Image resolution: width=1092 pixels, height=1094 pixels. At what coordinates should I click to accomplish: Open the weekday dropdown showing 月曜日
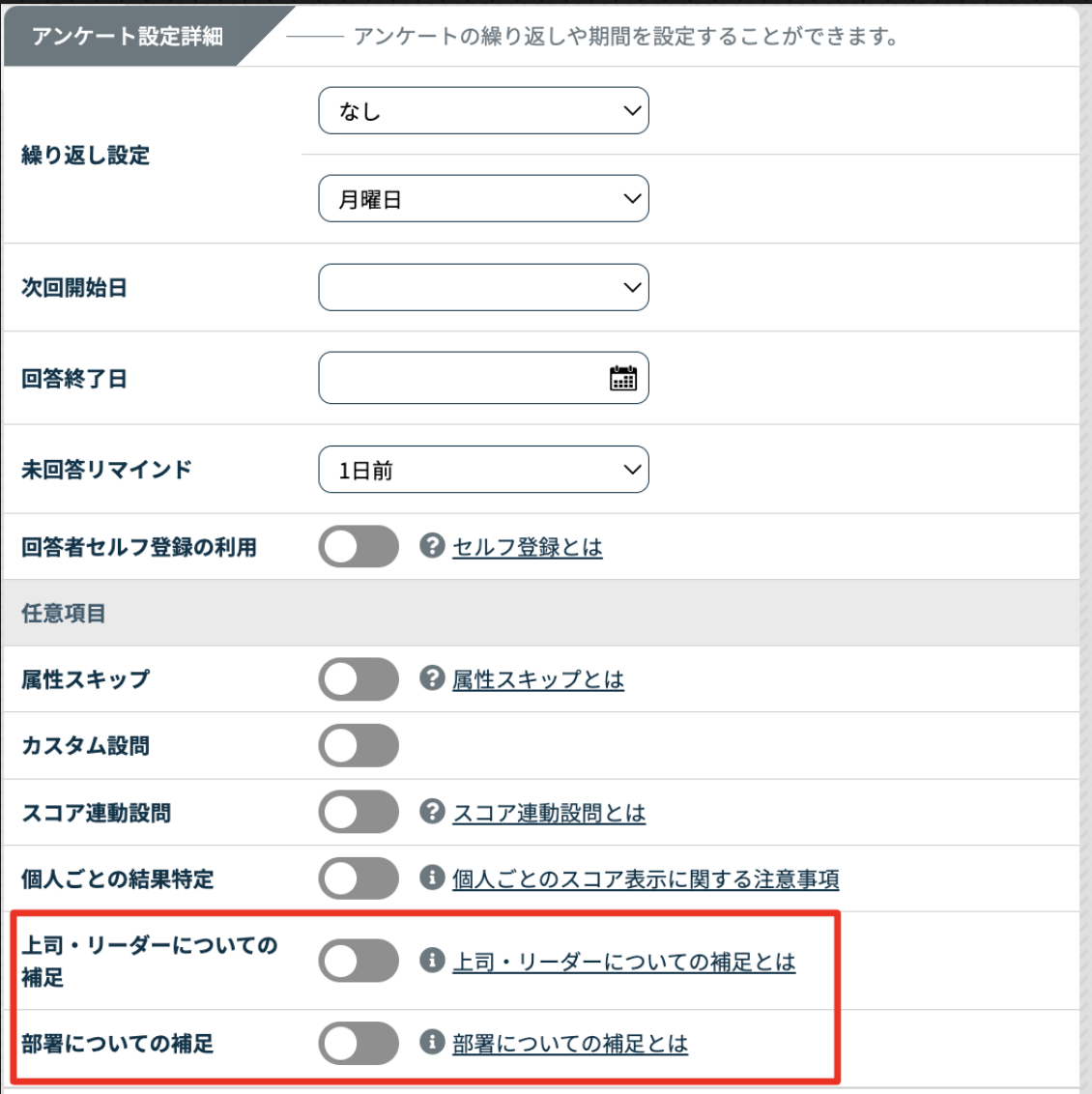483,199
